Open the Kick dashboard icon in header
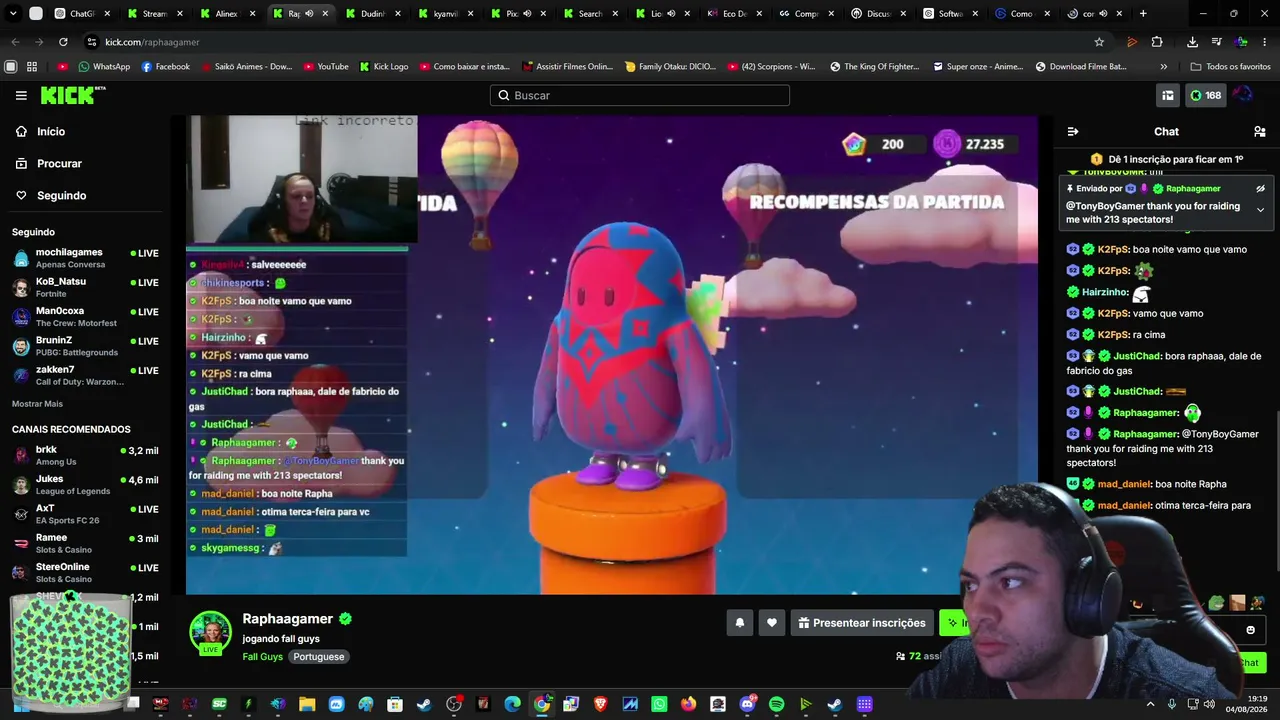Screen dimensions: 1280x720 (x=1167, y=95)
